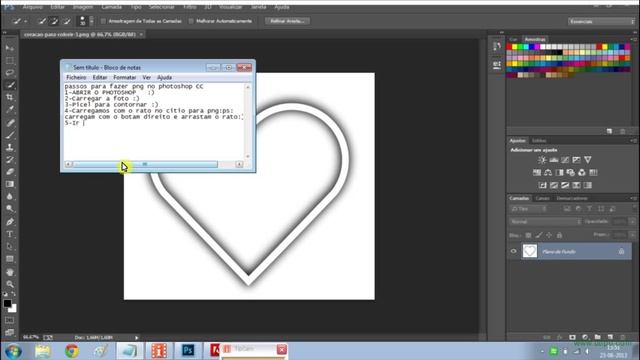The image size is (640, 360).
Task: Select the Quick Selection tool in toolbox
Action: 10,85
